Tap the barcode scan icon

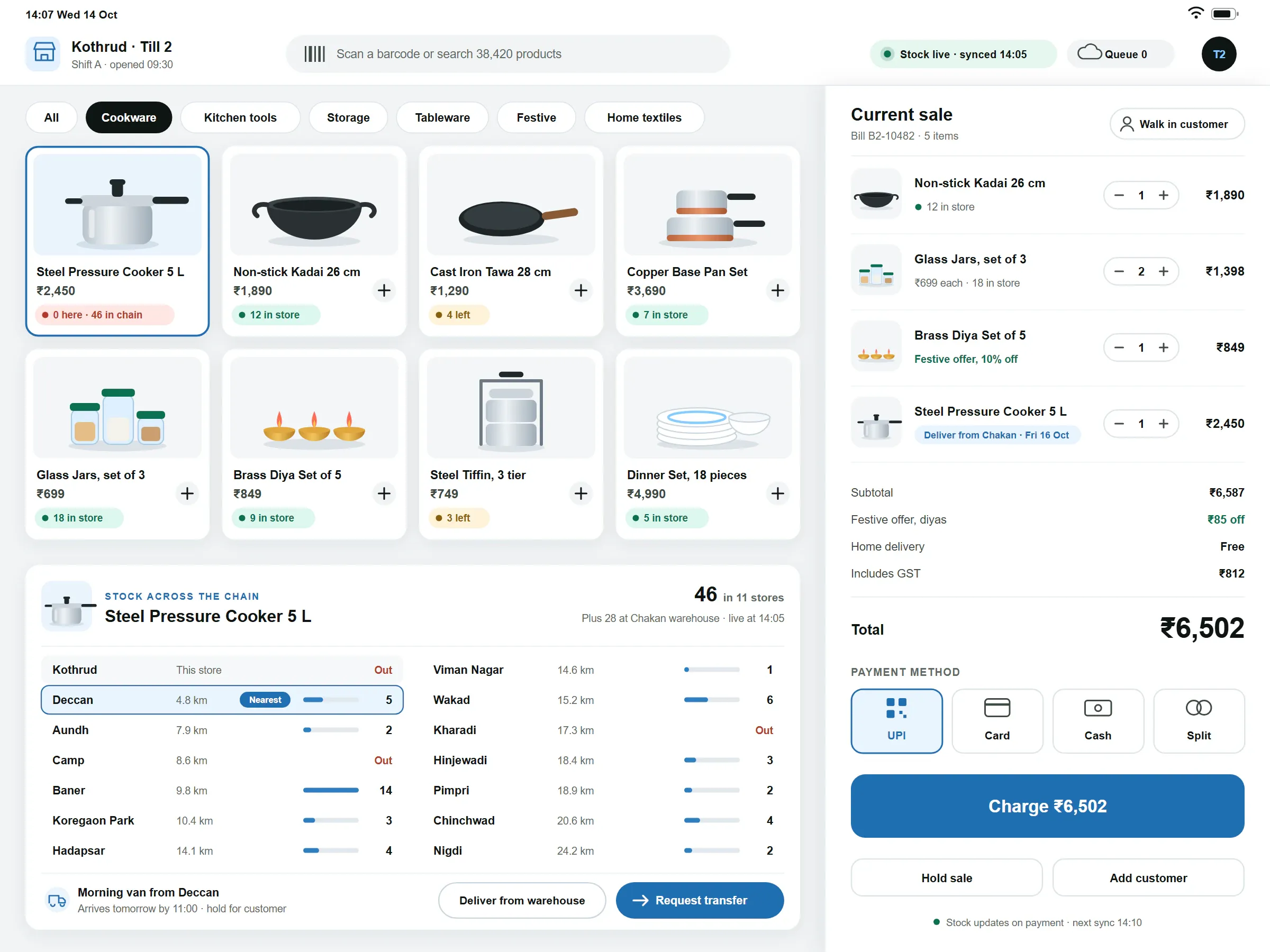tap(314, 54)
